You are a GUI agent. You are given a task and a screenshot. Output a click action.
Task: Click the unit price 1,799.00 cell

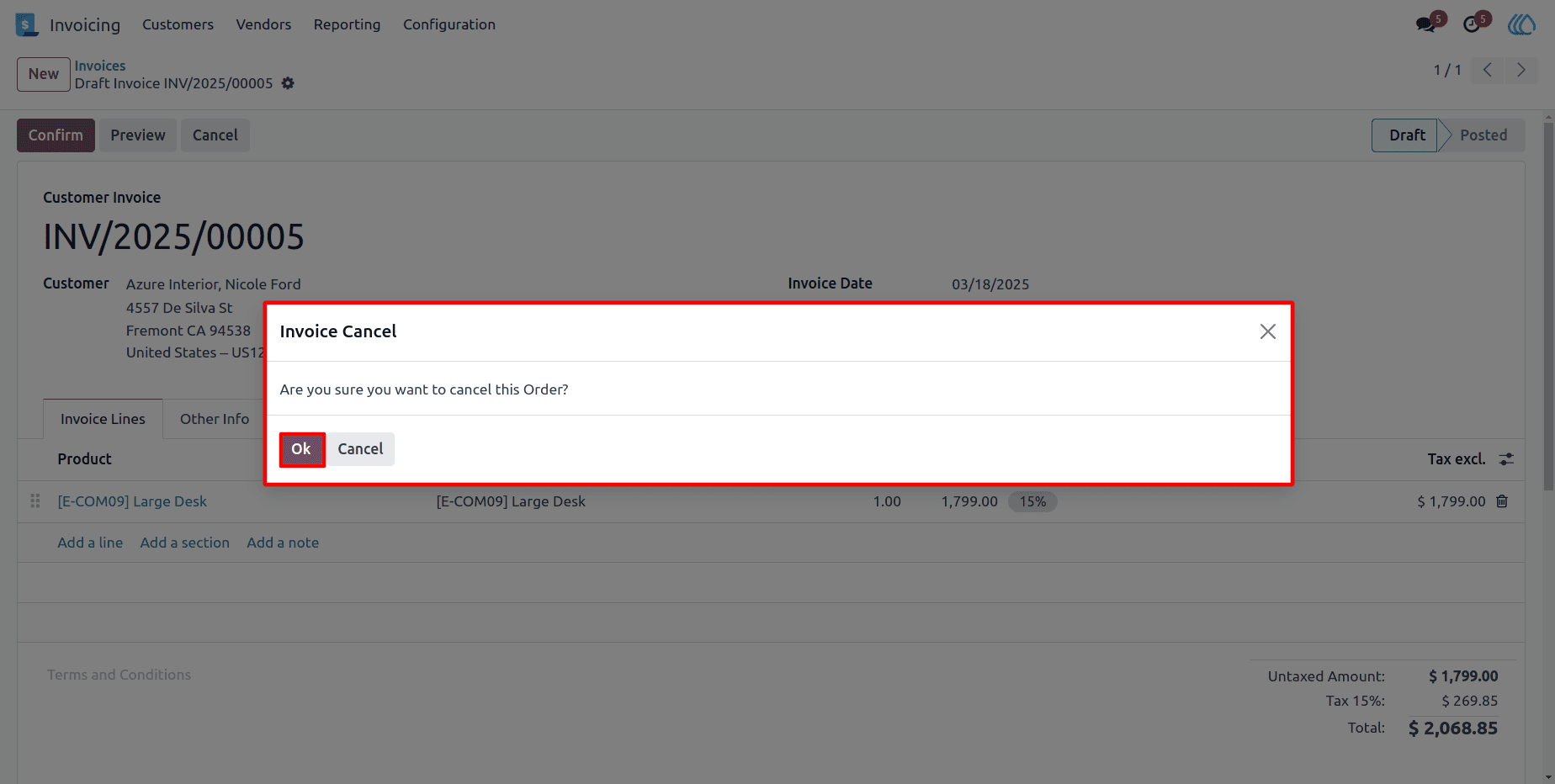tap(969, 501)
